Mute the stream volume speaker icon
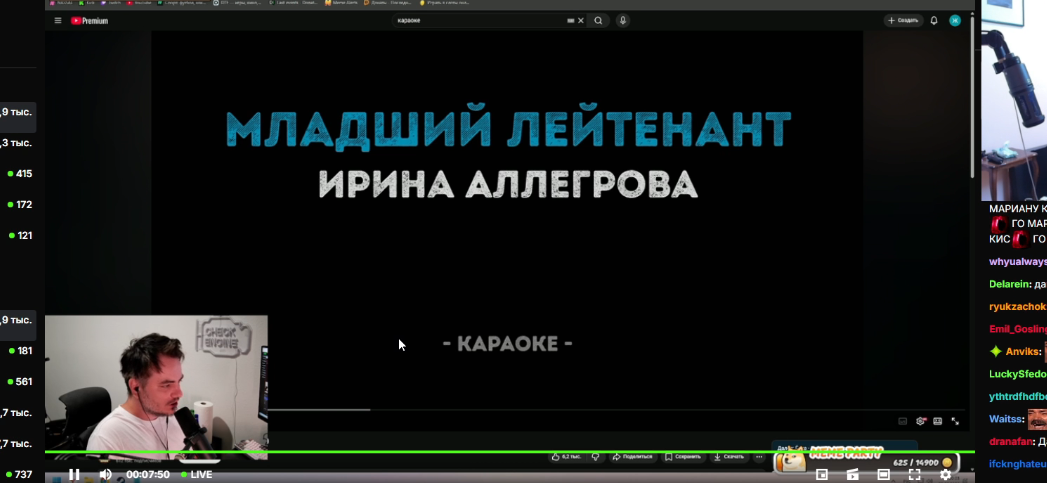Screen dimensions: 1047x483 106,474
